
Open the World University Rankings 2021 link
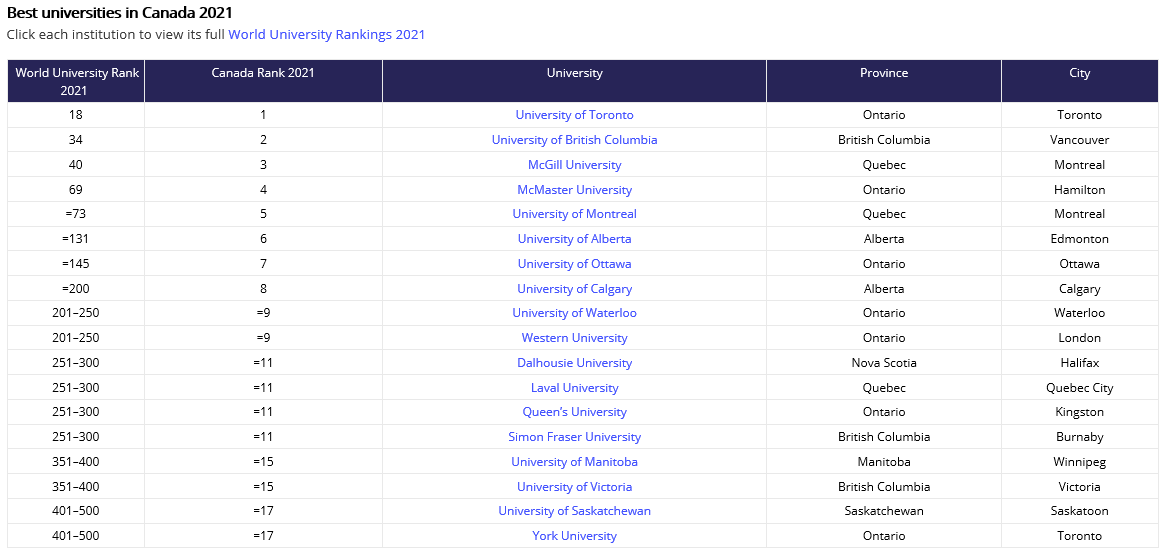(x=326, y=34)
